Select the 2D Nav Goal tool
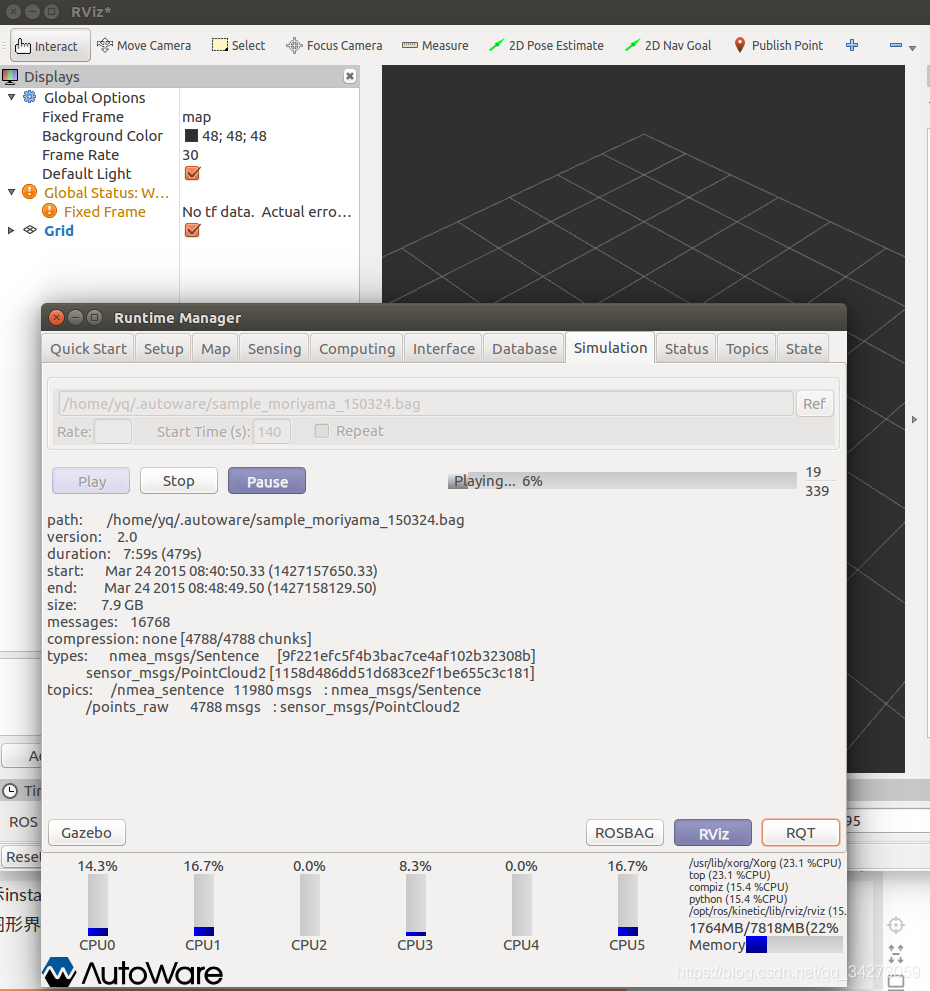Image resolution: width=930 pixels, height=991 pixels. (x=668, y=46)
